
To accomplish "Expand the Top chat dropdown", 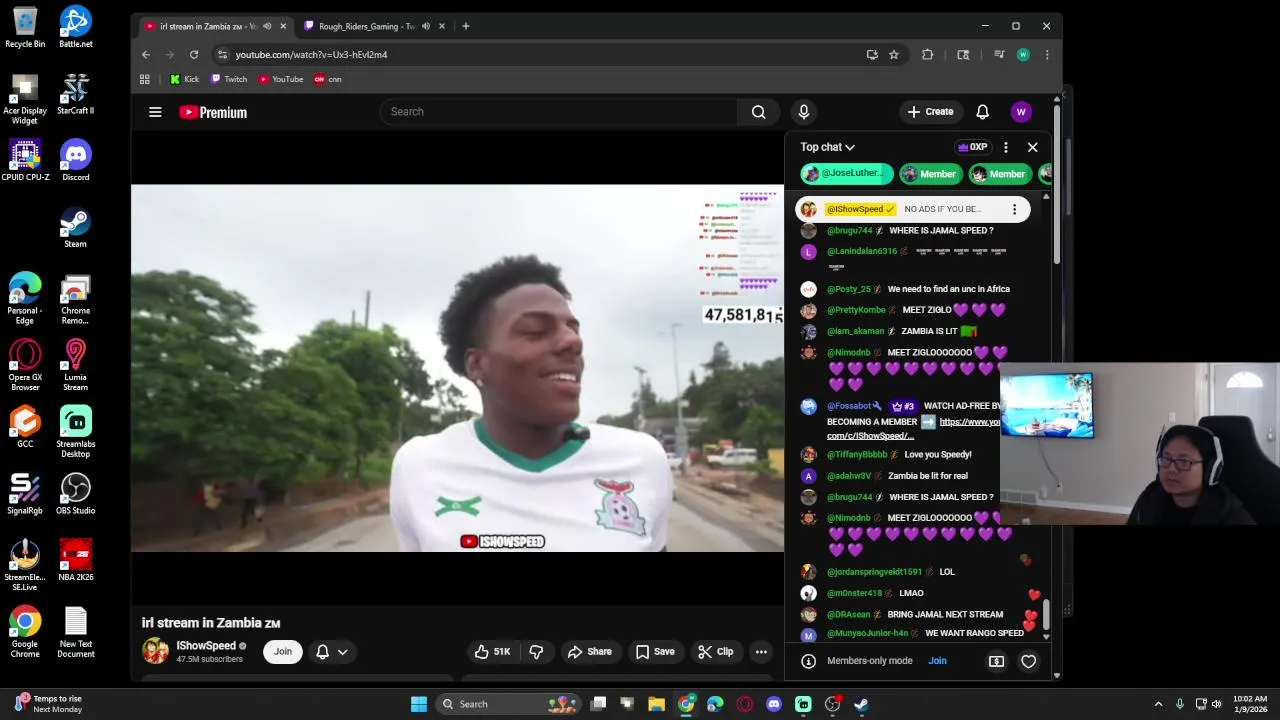I will pyautogui.click(x=827, y=147).
